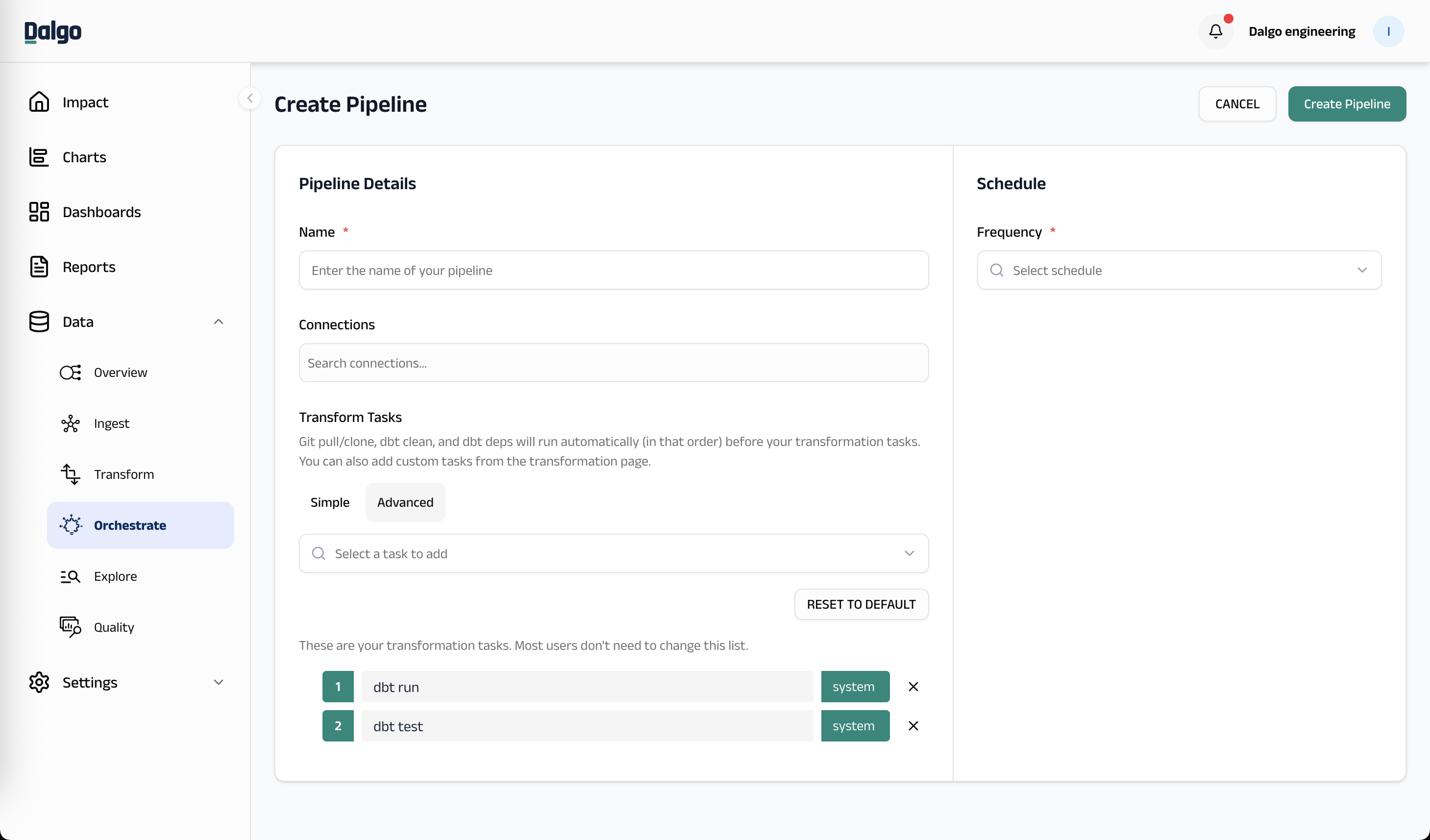This screenshot has height=840, width=1430.
Task: Click Dalgo engineering organization name
Action: click(1301, 31)
